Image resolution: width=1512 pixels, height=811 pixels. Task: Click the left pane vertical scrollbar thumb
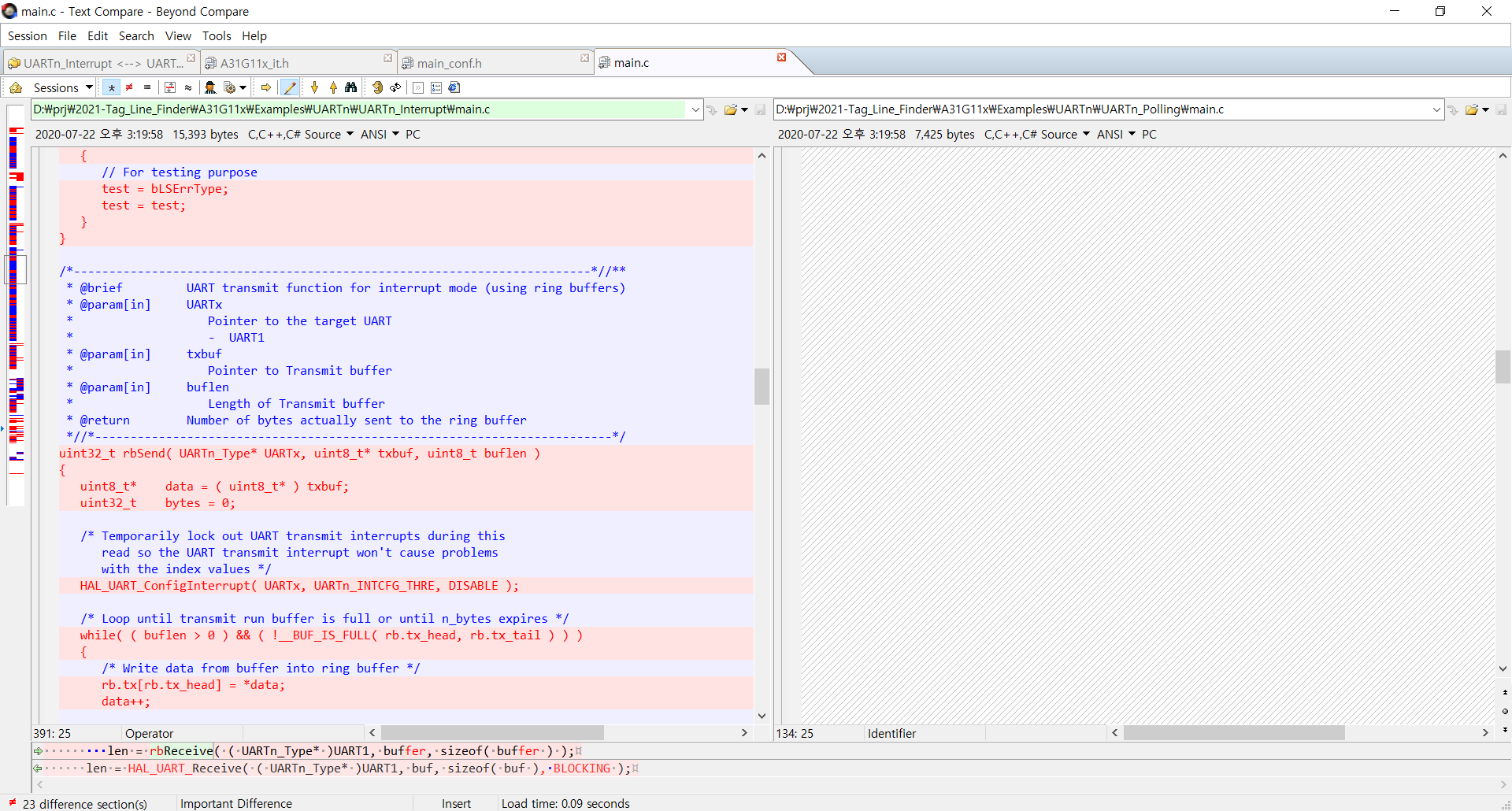762,386
